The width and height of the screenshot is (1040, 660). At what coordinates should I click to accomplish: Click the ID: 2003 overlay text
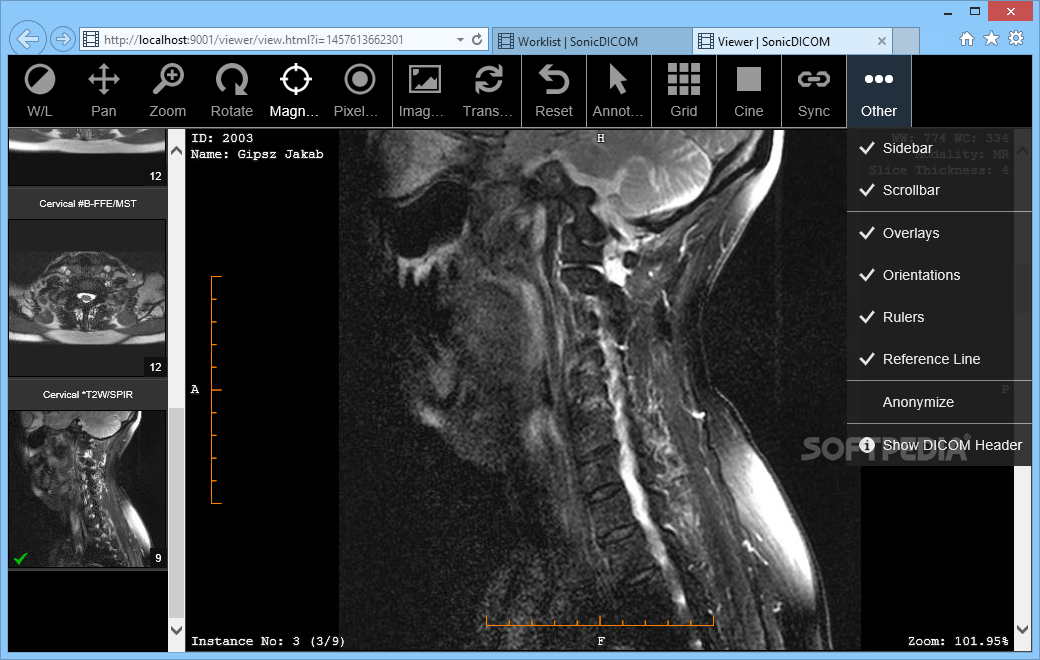click(x=222, y=138)
